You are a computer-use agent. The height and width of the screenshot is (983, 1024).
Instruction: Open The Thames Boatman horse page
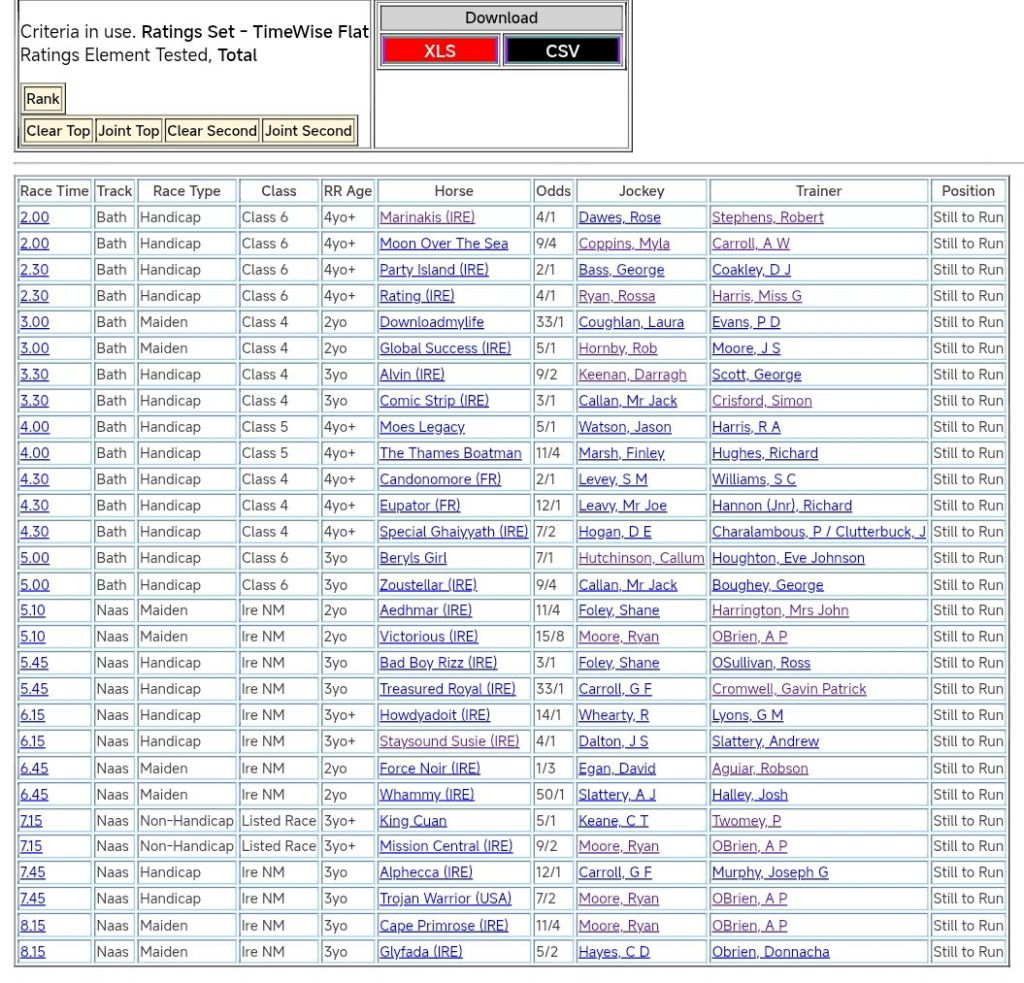(x=450, y=453)
